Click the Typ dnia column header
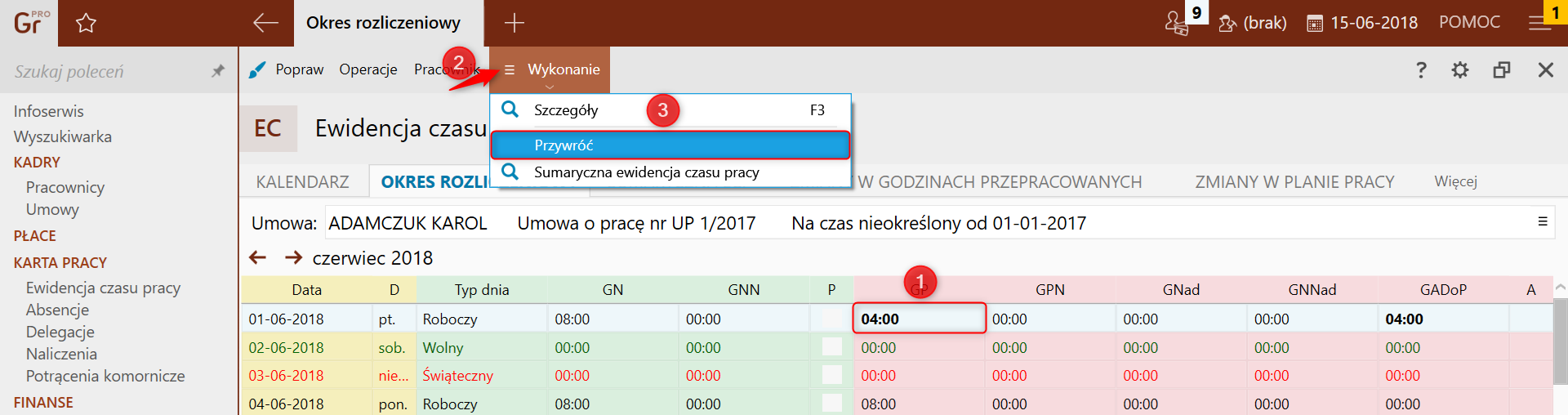 point(482,289)
